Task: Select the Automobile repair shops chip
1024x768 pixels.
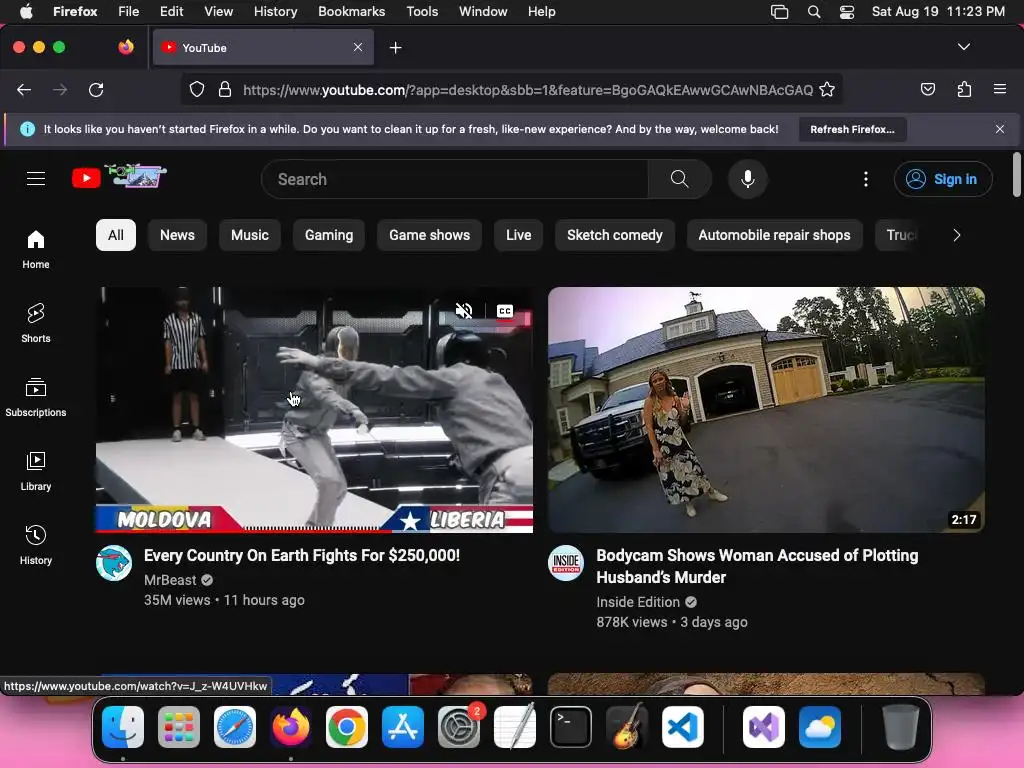Action: [774, 235]
